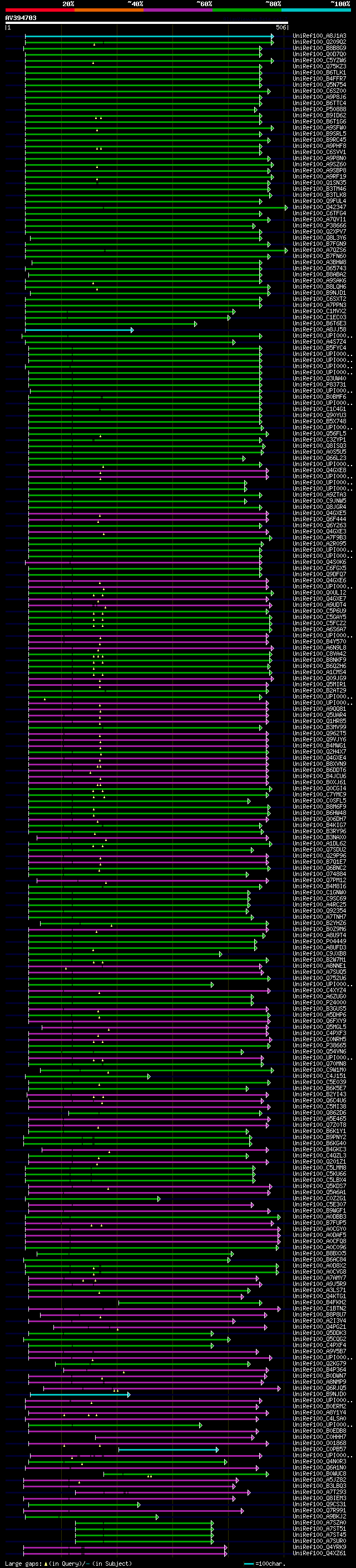Open hit UniRef100_O01868
This screenshot has height=1568, width=356.
click(x=319, y=1443)
